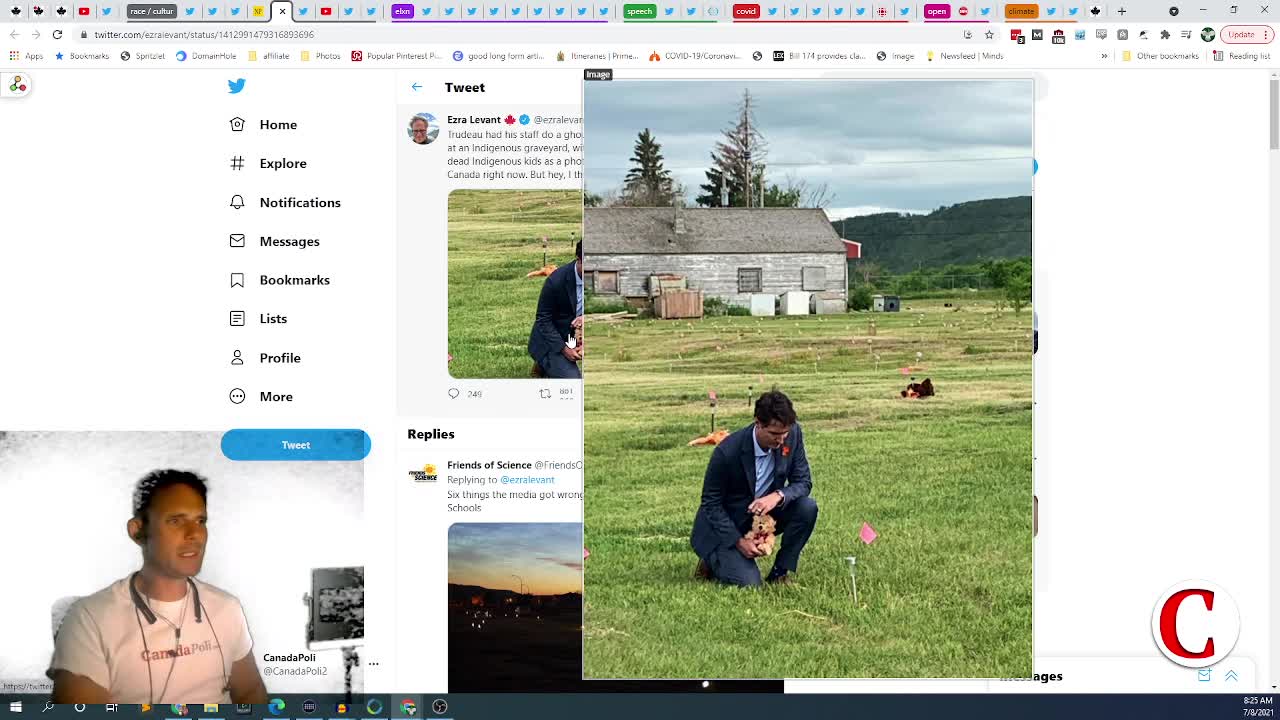Expand the speech tab group
This screenshot has width=1280, height=720.
(639, 11)
